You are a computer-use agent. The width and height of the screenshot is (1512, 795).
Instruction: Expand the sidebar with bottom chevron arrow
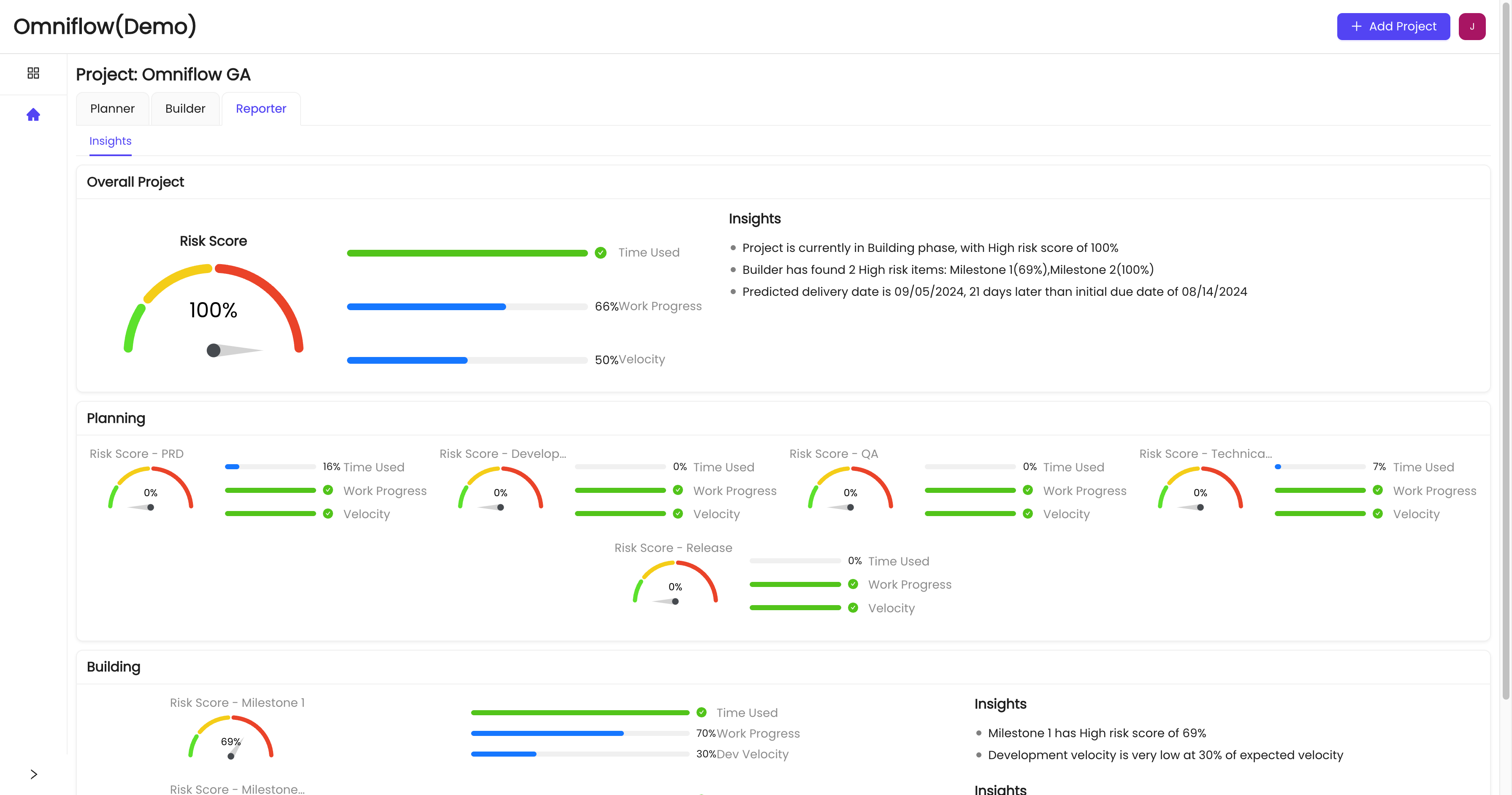(x=33, y=774)
